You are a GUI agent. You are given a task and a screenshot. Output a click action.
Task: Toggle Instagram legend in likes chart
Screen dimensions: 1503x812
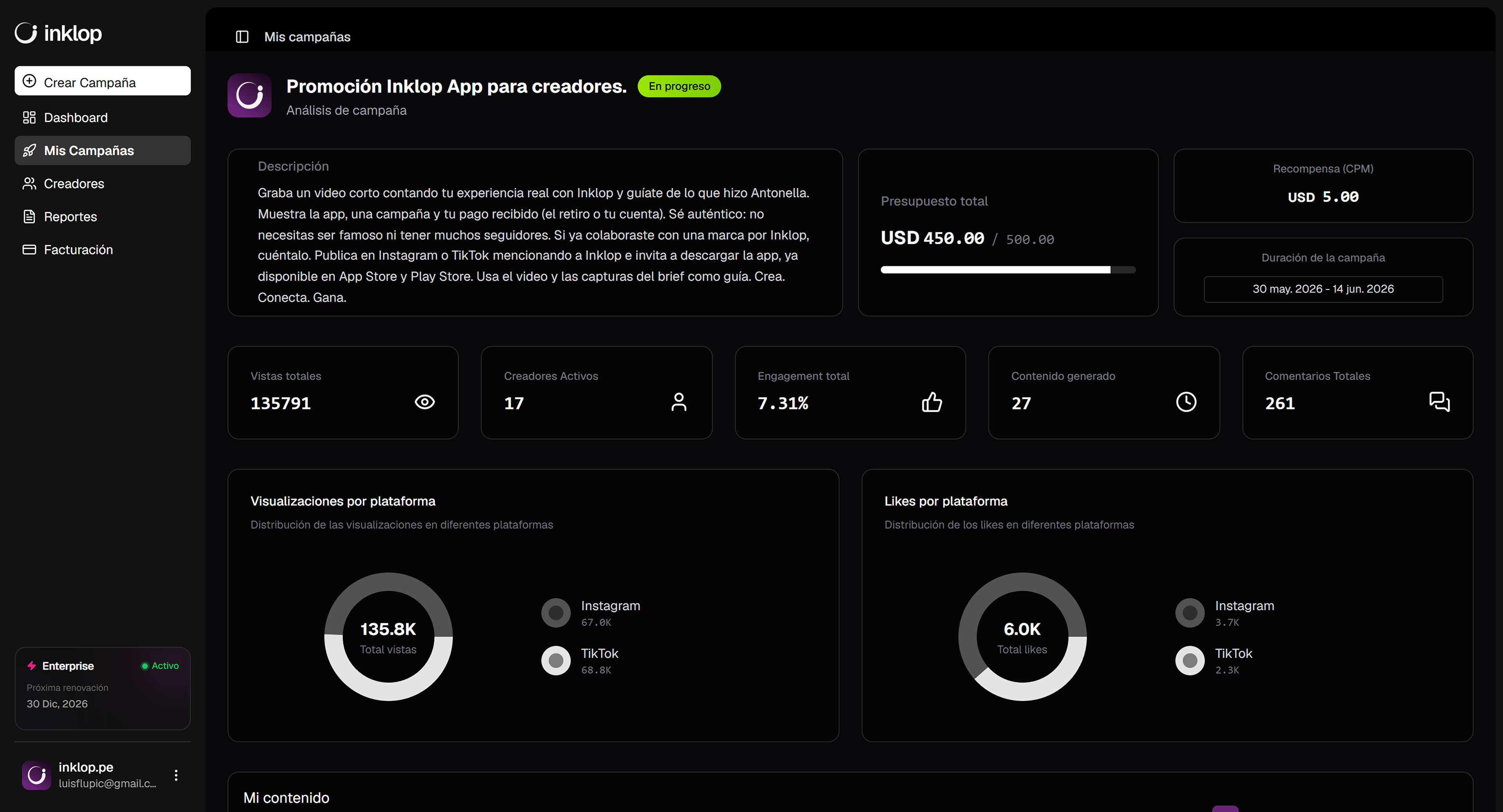tap(1225, 612)
